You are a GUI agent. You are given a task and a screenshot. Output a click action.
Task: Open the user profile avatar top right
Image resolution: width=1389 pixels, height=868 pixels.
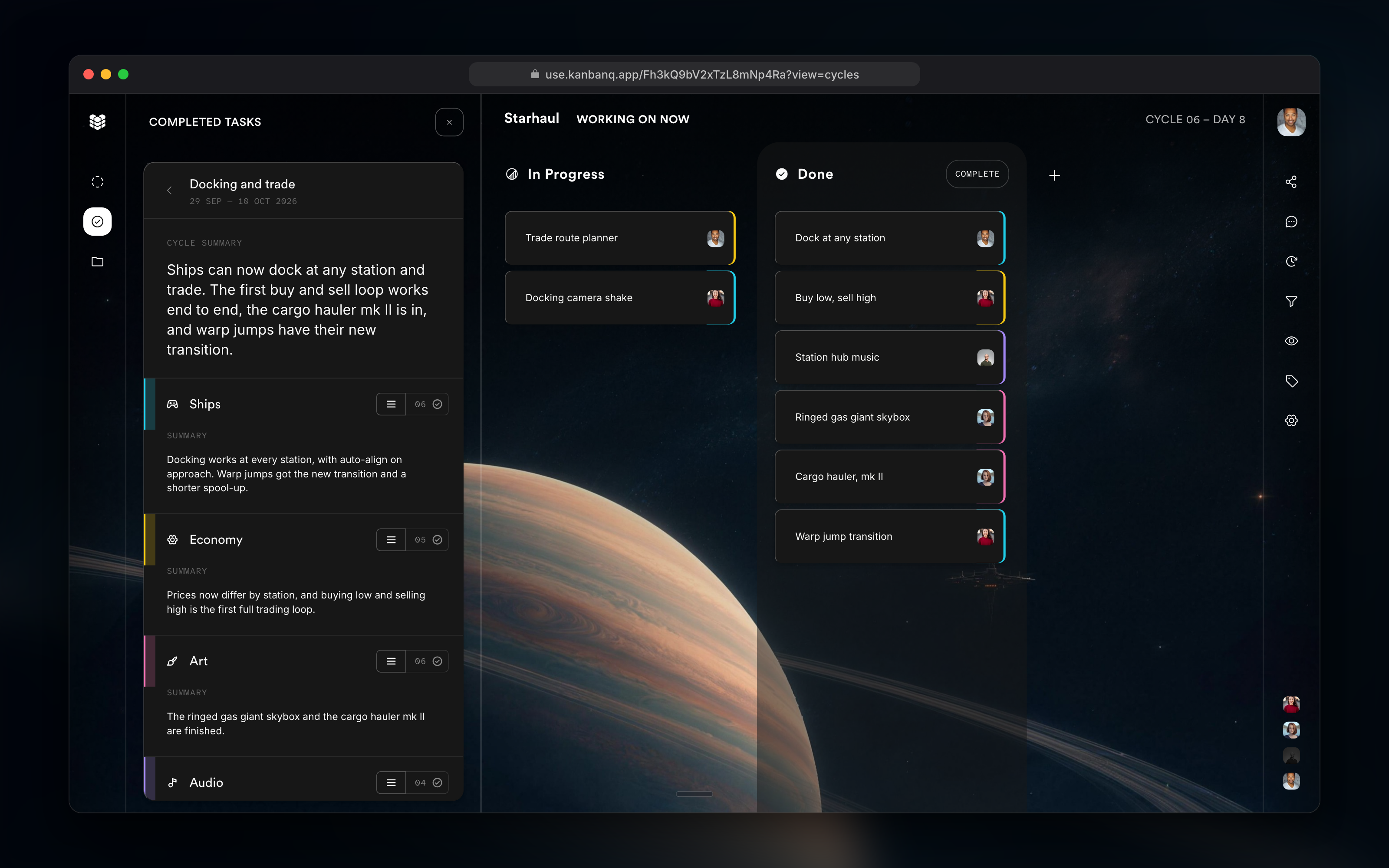click(1291, 122)
